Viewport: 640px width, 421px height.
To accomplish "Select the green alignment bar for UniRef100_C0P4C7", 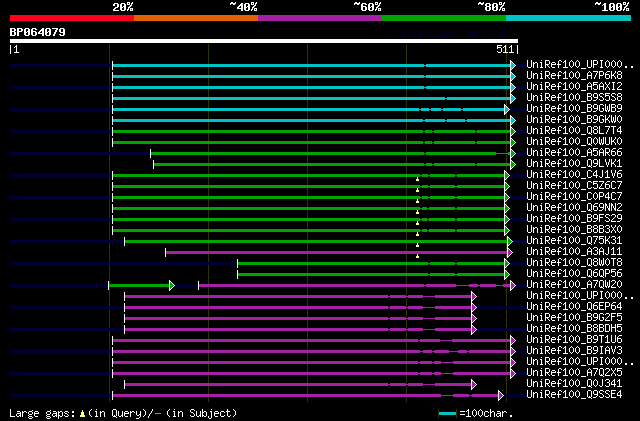I will click(x=311, y=198).
